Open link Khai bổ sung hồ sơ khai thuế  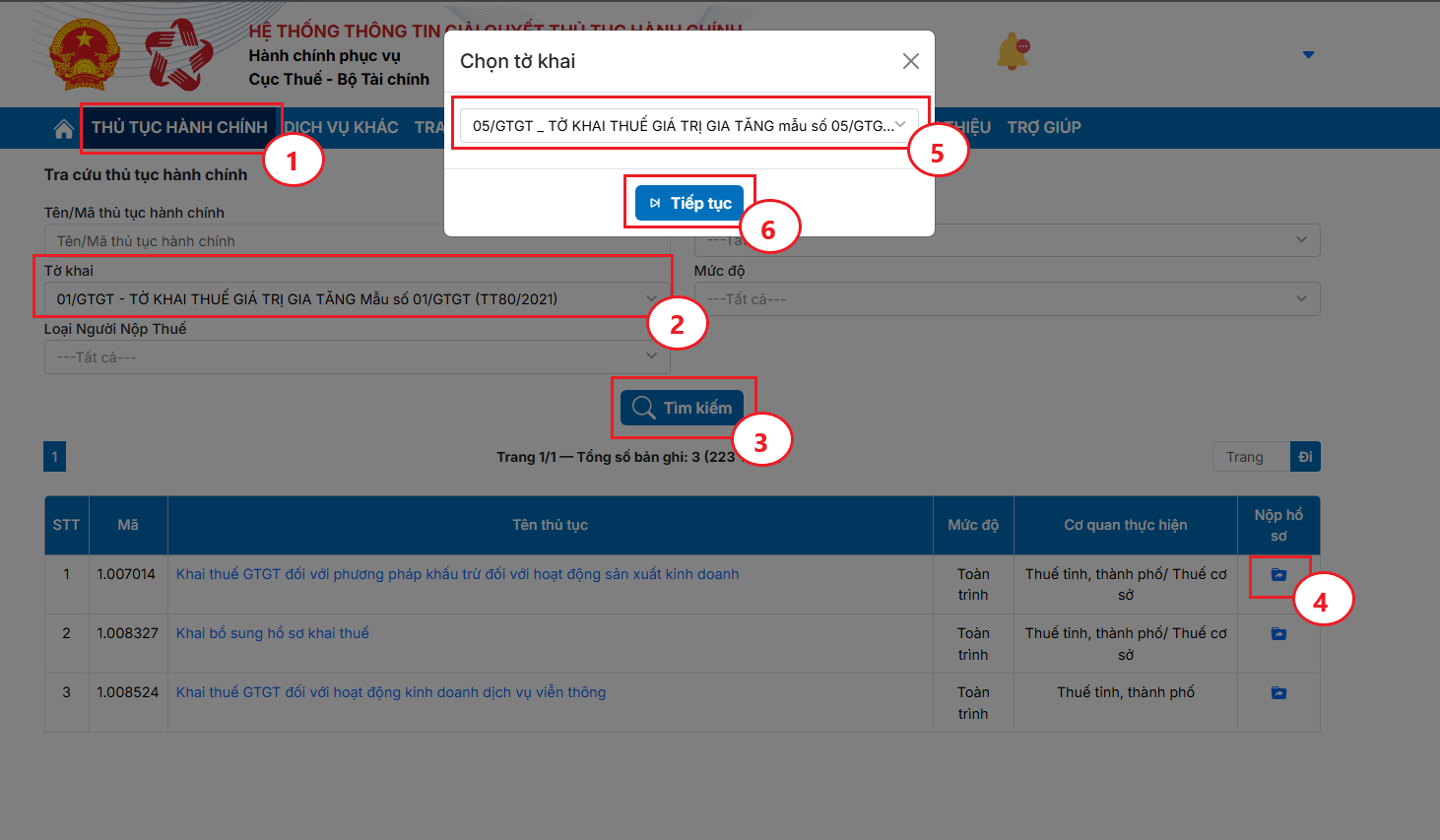[x=273, y=633]
